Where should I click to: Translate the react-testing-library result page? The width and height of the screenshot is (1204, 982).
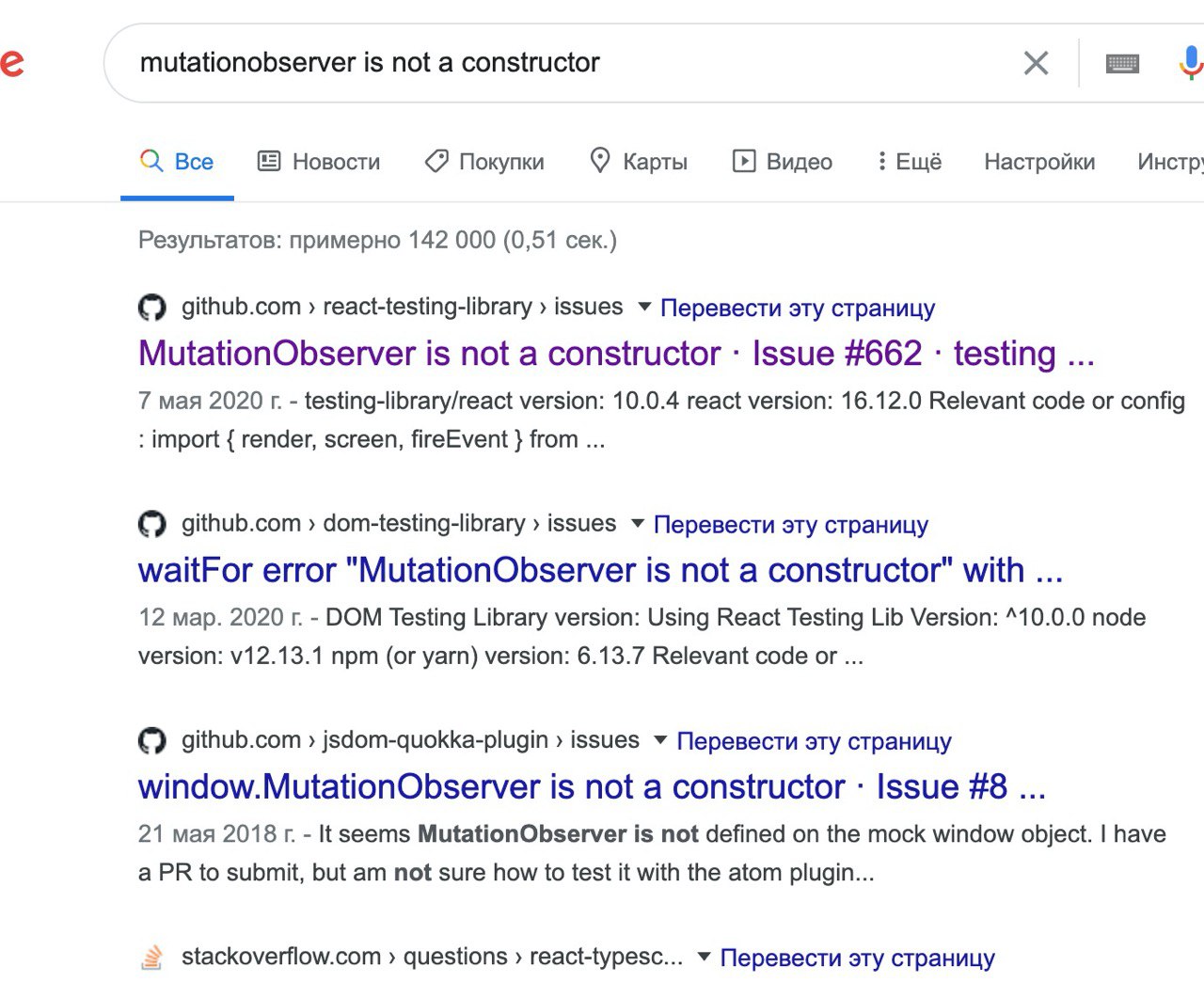click(x=798, y=308)
